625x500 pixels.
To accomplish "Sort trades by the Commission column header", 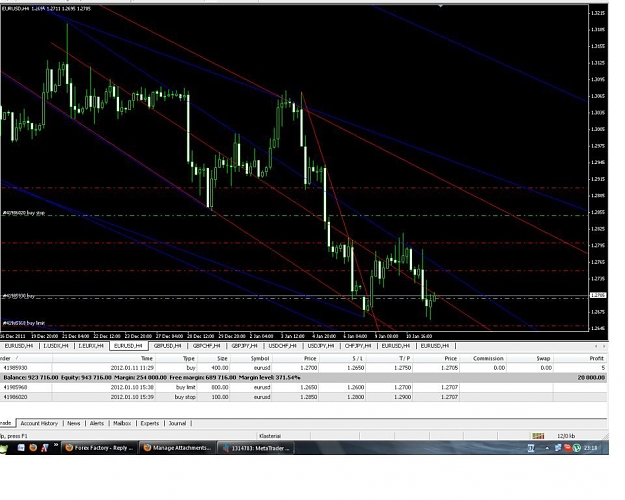I will tap(483, 358).
